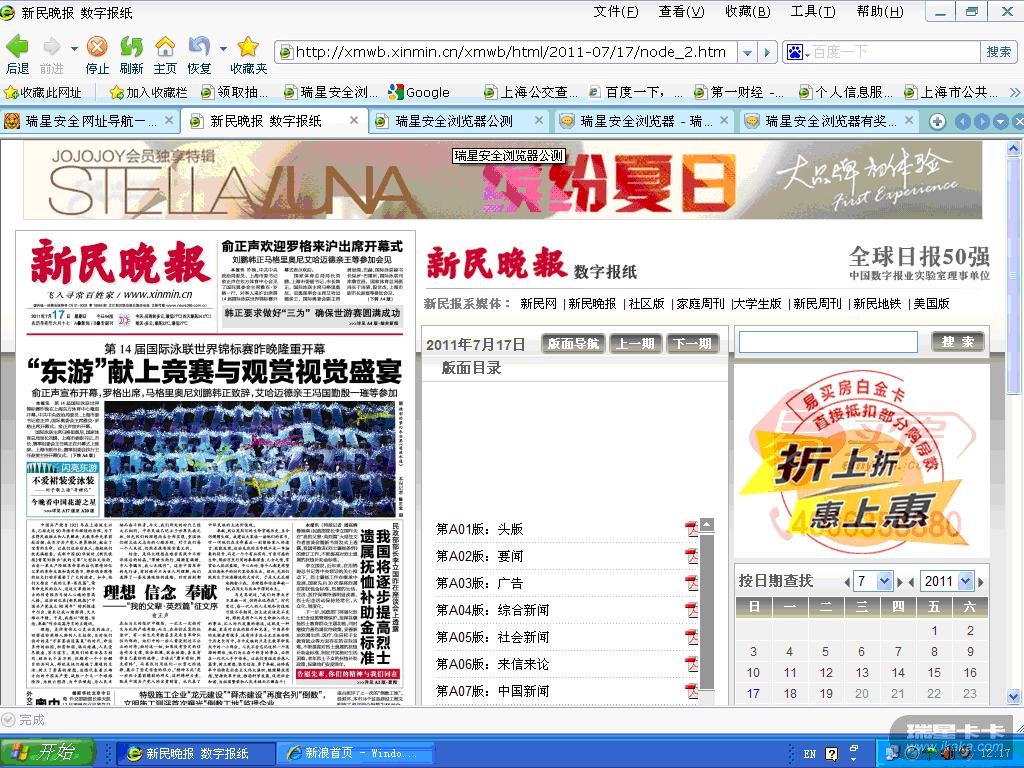Go to home page via 主页 icon
Viewport: 1024px width, 768px height.
[165, 46]
